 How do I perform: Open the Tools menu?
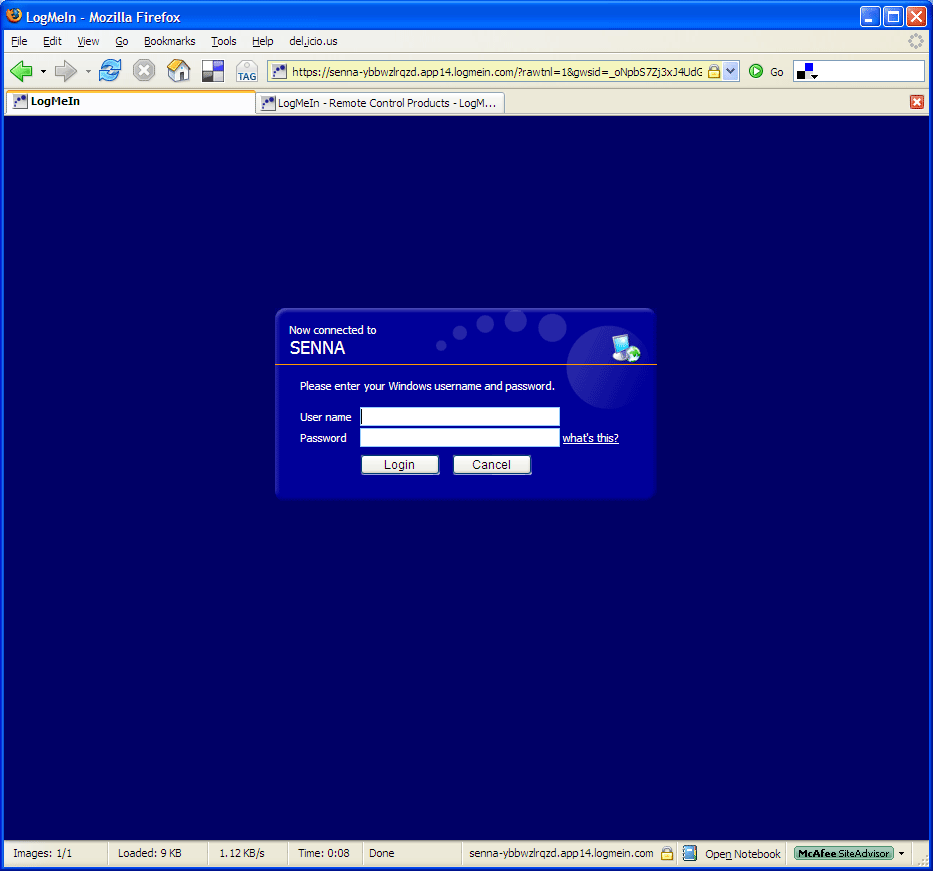(224, 41)
